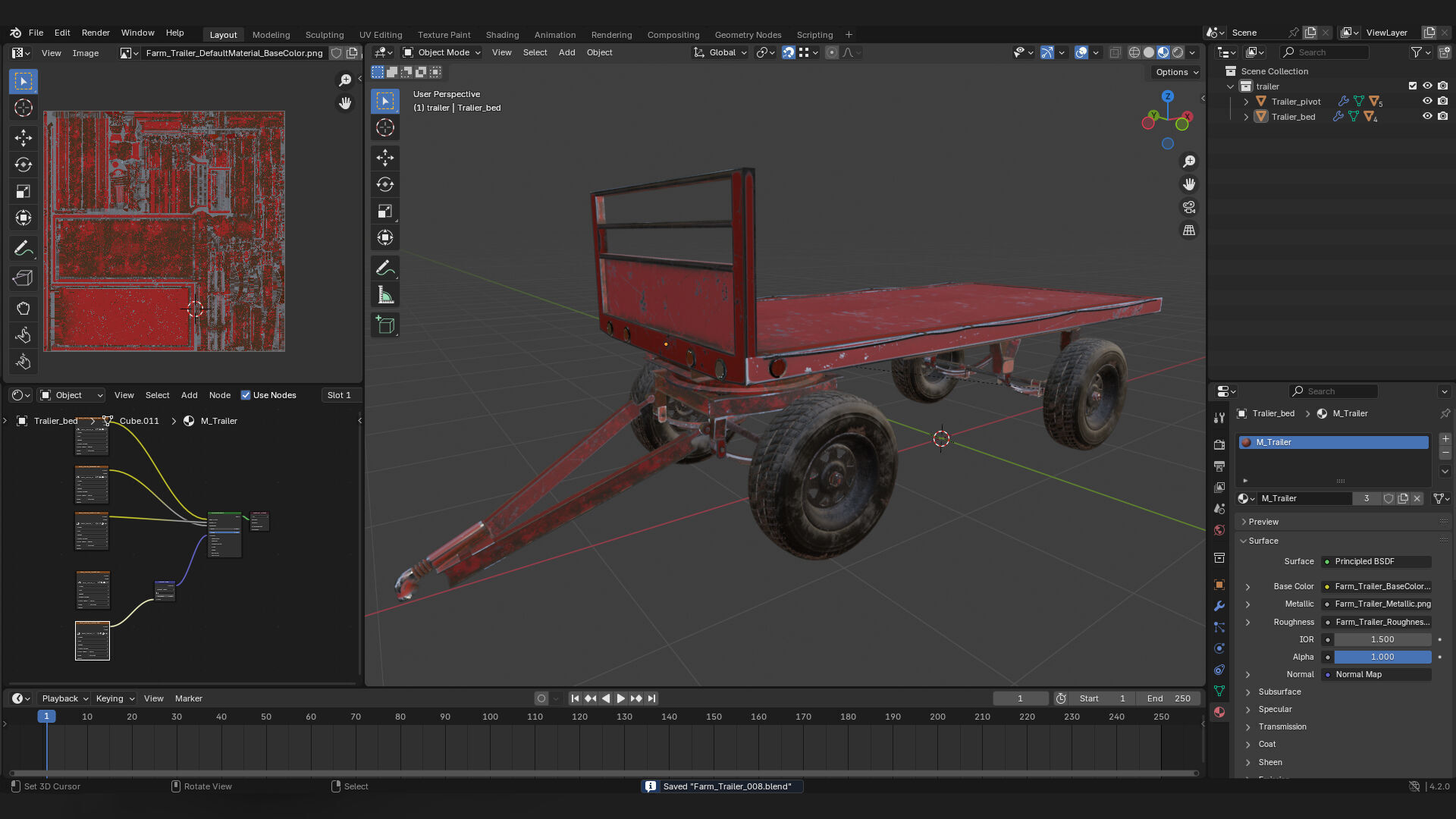Click the Normal Map input button
This screenshot has width=1456, height=819.
tap(1376, 674)
